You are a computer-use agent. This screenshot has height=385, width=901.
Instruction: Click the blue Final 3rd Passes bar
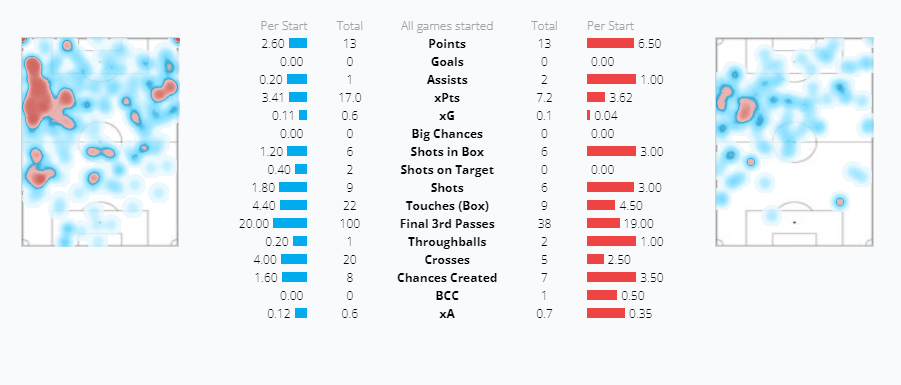coord(290,224)
